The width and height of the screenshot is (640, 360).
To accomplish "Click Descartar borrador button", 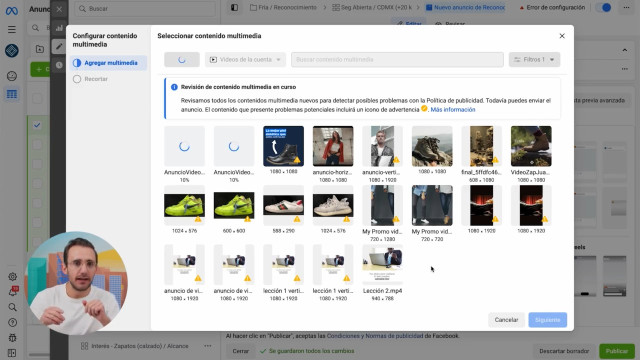I will point(564,351).
